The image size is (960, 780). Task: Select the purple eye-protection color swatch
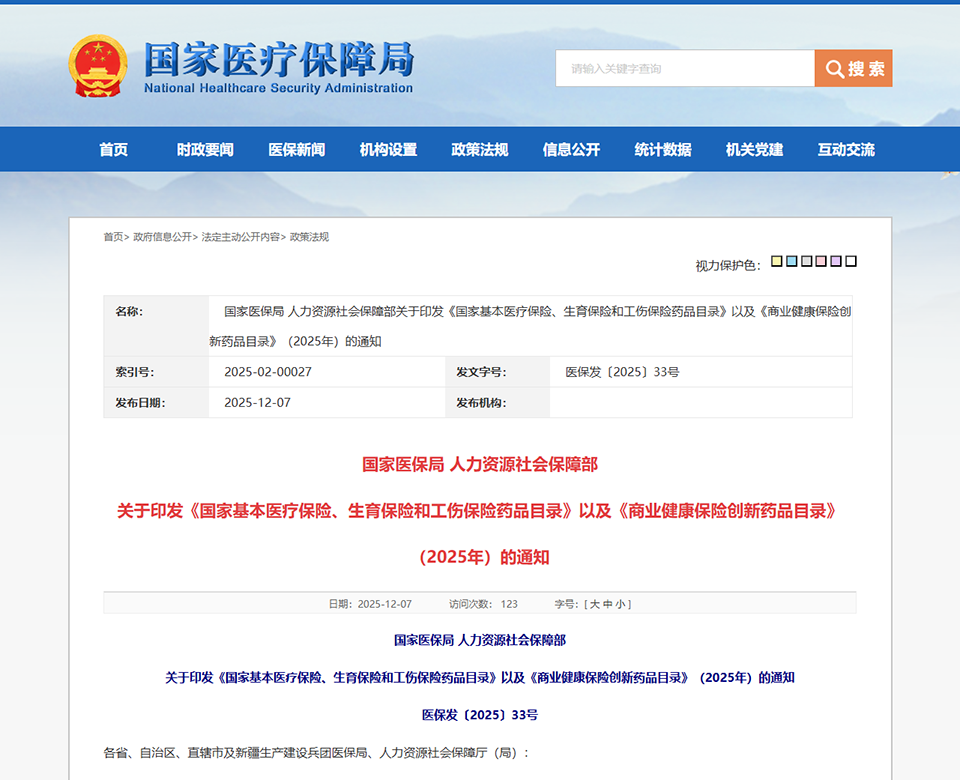834,260
